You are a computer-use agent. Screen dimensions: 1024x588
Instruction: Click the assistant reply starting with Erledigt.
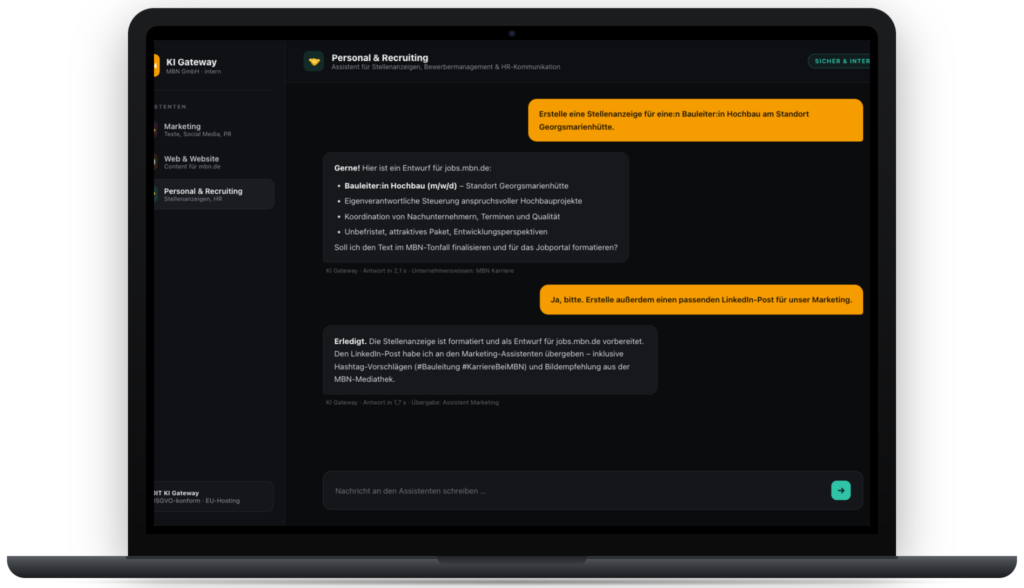coord(490,360)
